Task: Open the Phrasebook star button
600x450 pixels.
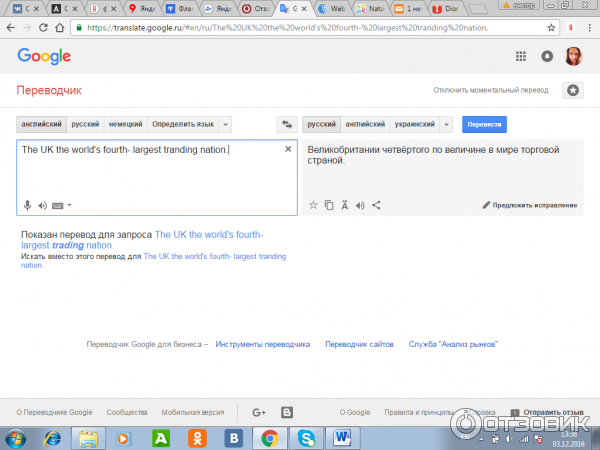Action: (x=573, y=90)
